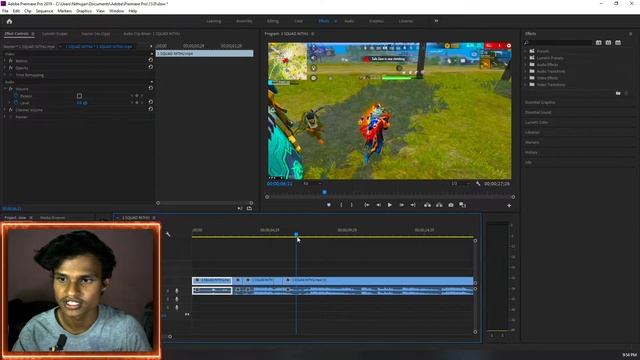Click the export icon in Effect Controls footer
Image resolution: width=640 pixels, height=360 pixels.
click(x=249, y=209)
